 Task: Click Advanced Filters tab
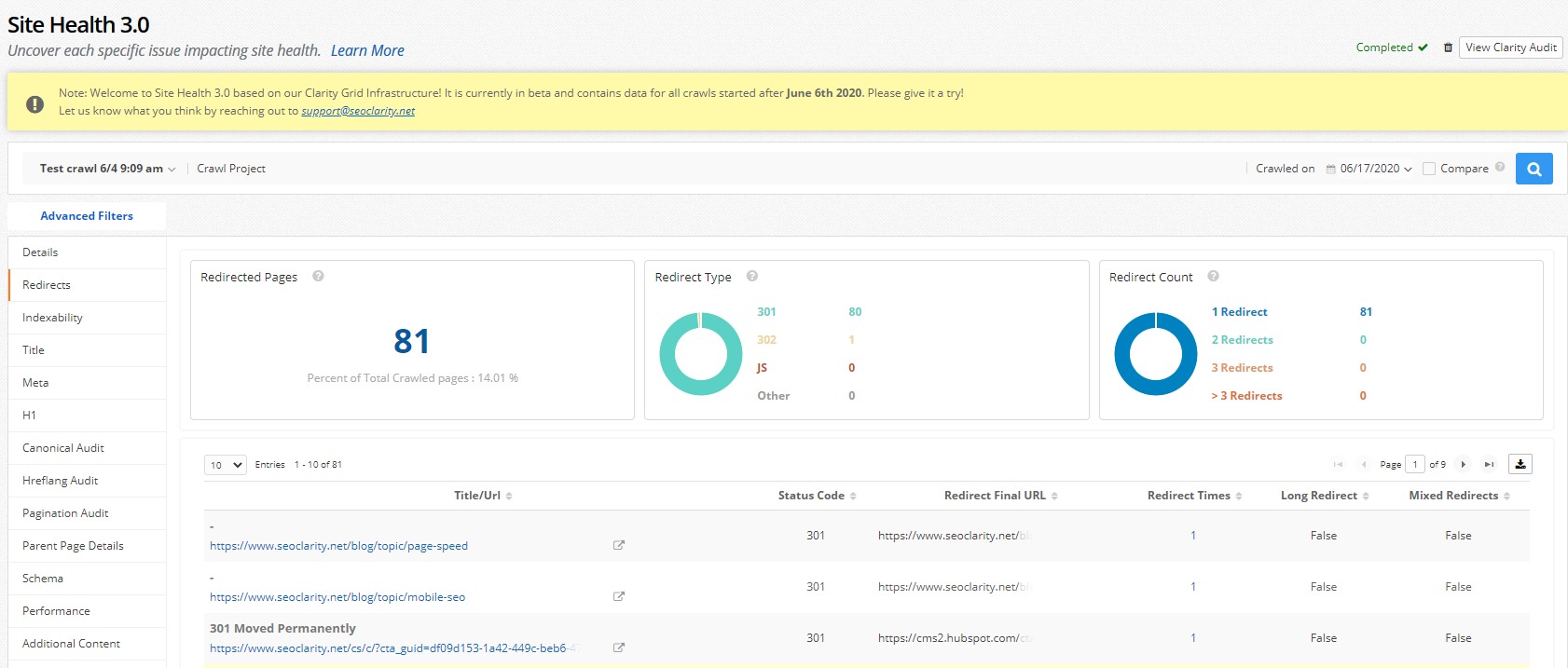(x=87, y=216)
